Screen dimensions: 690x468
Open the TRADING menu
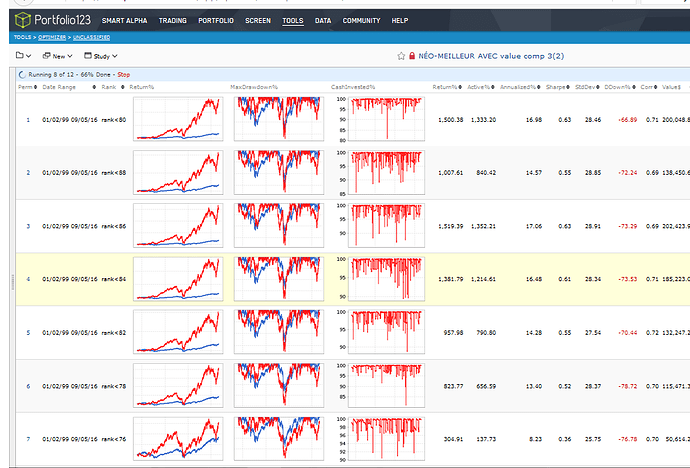click(x=172, y=21)
